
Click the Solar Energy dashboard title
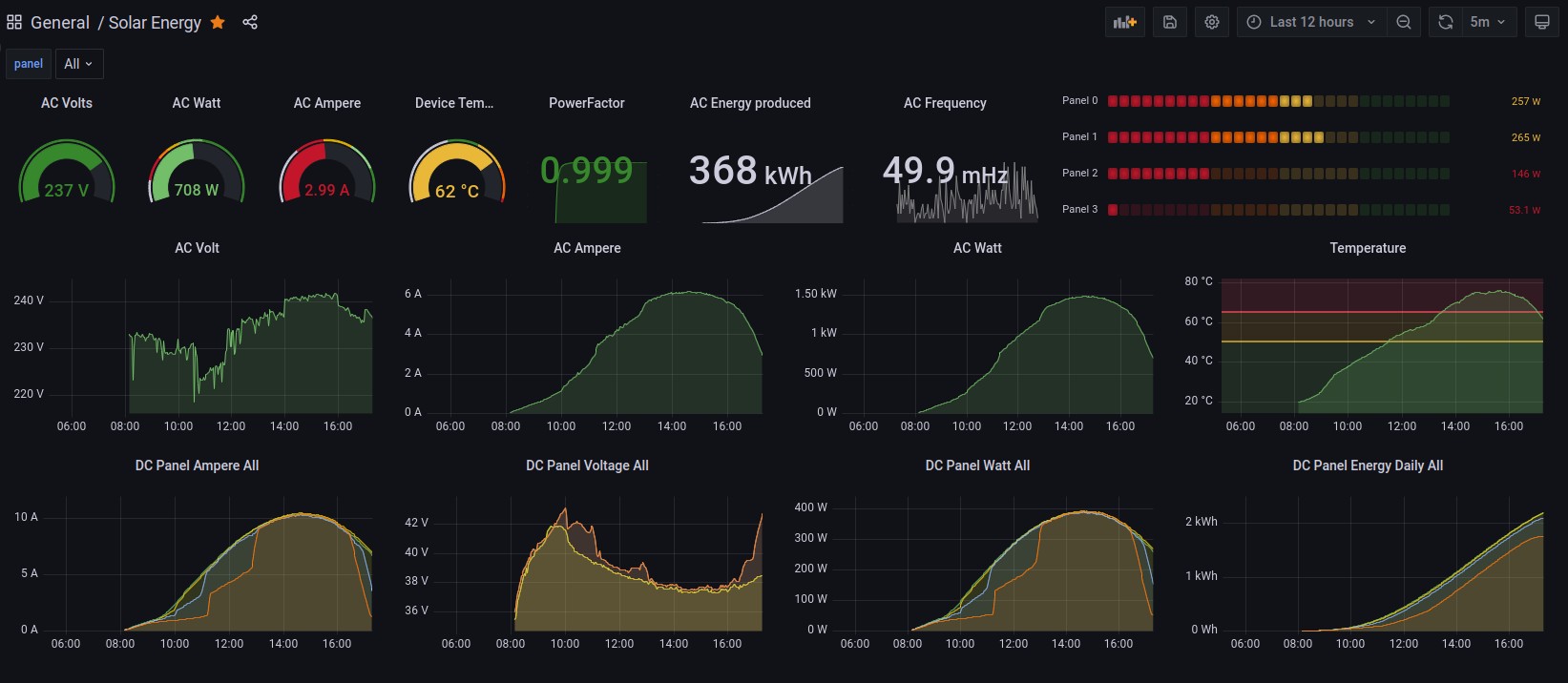(155, 22)
